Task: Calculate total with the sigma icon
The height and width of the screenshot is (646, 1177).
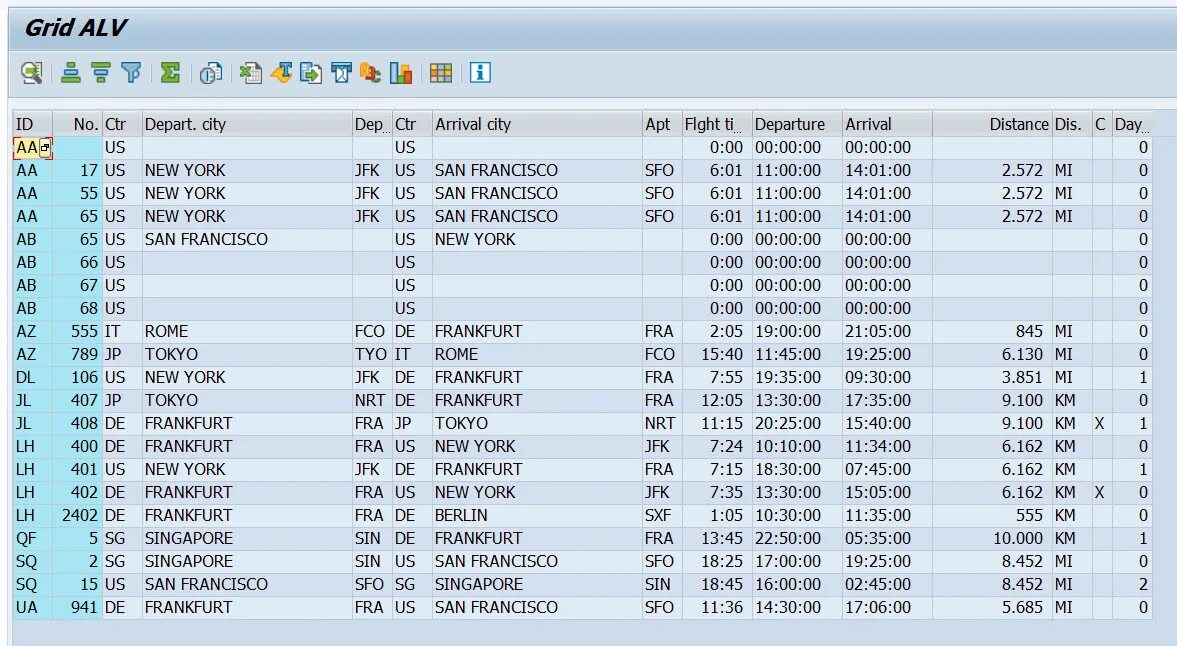Action: [170, 73]
